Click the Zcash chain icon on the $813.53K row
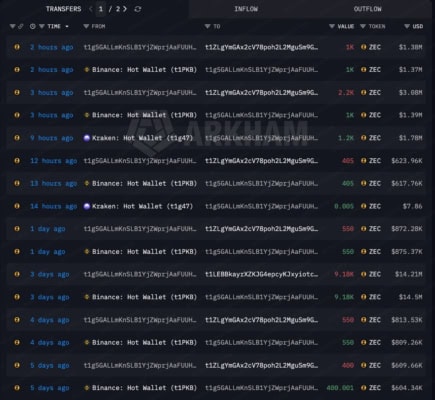The height and width of the screenshot is (400, 435). (x=17, y=320)
